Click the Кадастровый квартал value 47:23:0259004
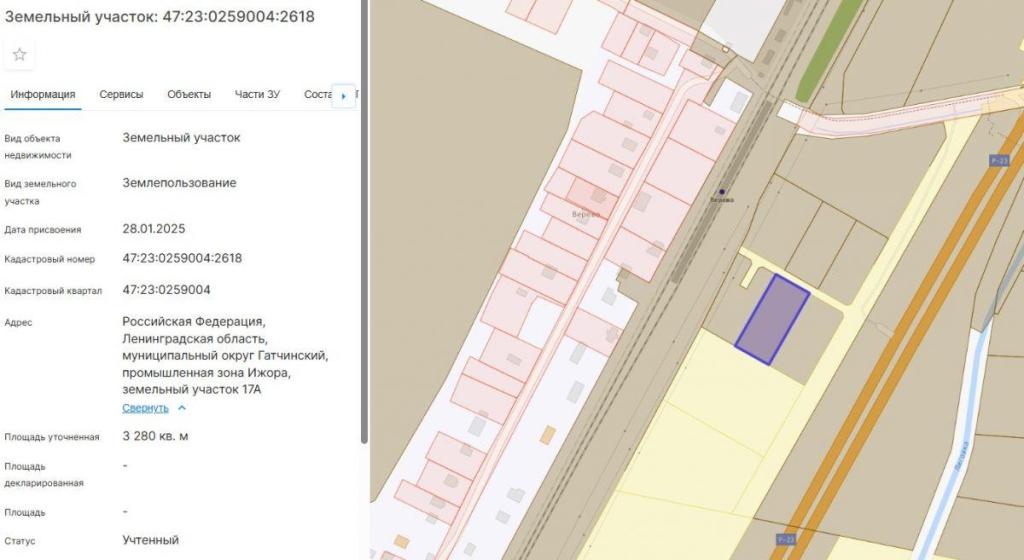The height and width of the screenshot is (560, 1024). coord(166,290)
